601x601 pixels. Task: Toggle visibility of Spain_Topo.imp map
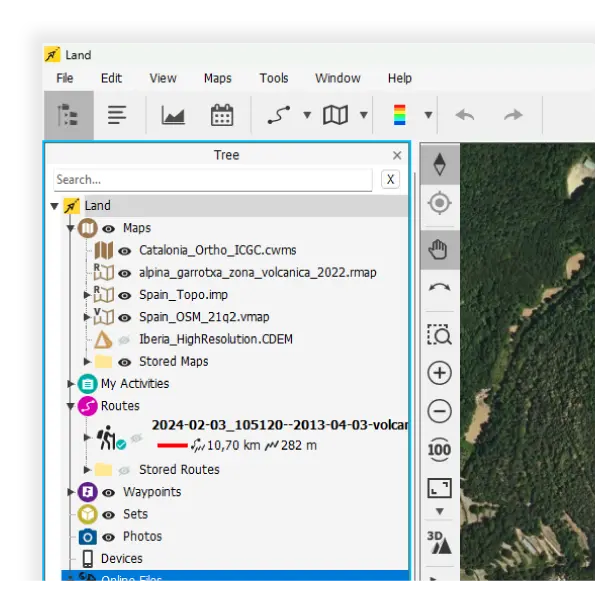click(x=125, y=295)
